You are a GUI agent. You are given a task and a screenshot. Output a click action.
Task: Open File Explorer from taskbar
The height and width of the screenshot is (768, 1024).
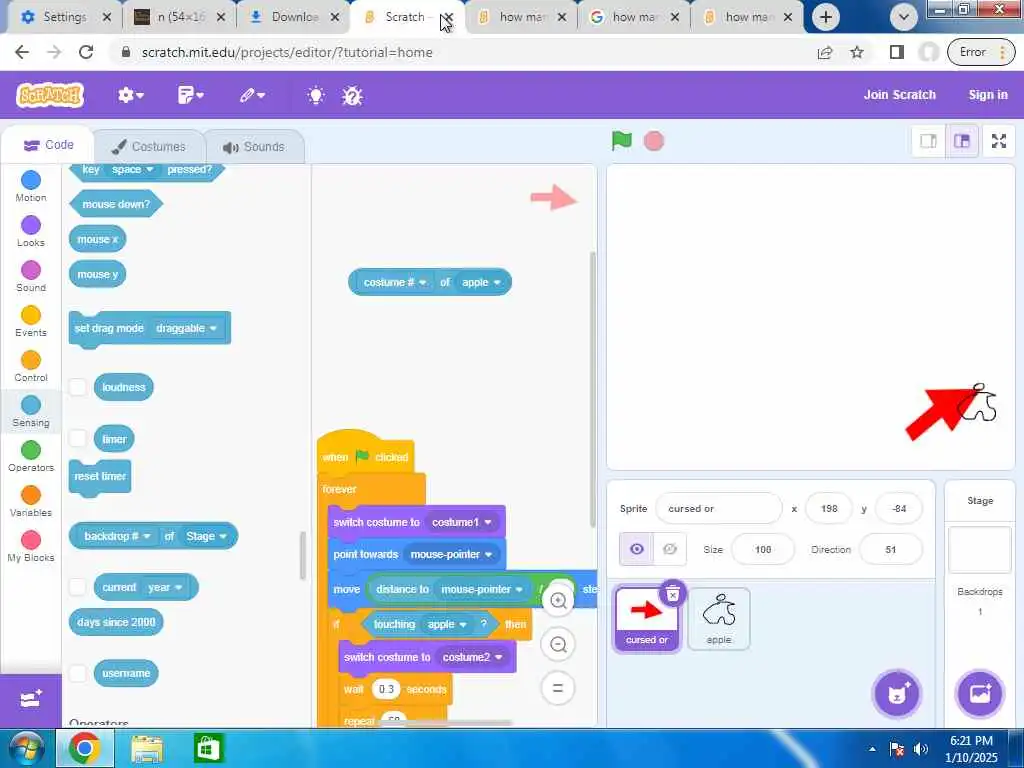(147, 748)
